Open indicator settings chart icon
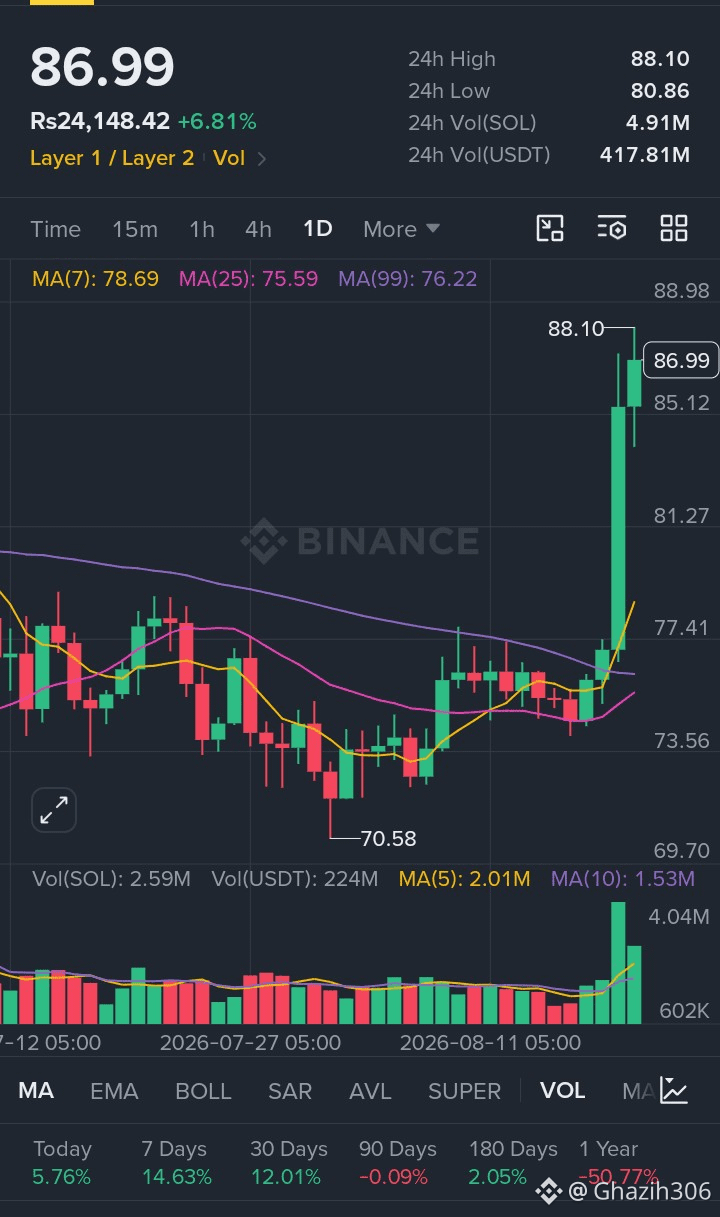This screenshot has width=720, height=1217. [x=674, y=1090]
